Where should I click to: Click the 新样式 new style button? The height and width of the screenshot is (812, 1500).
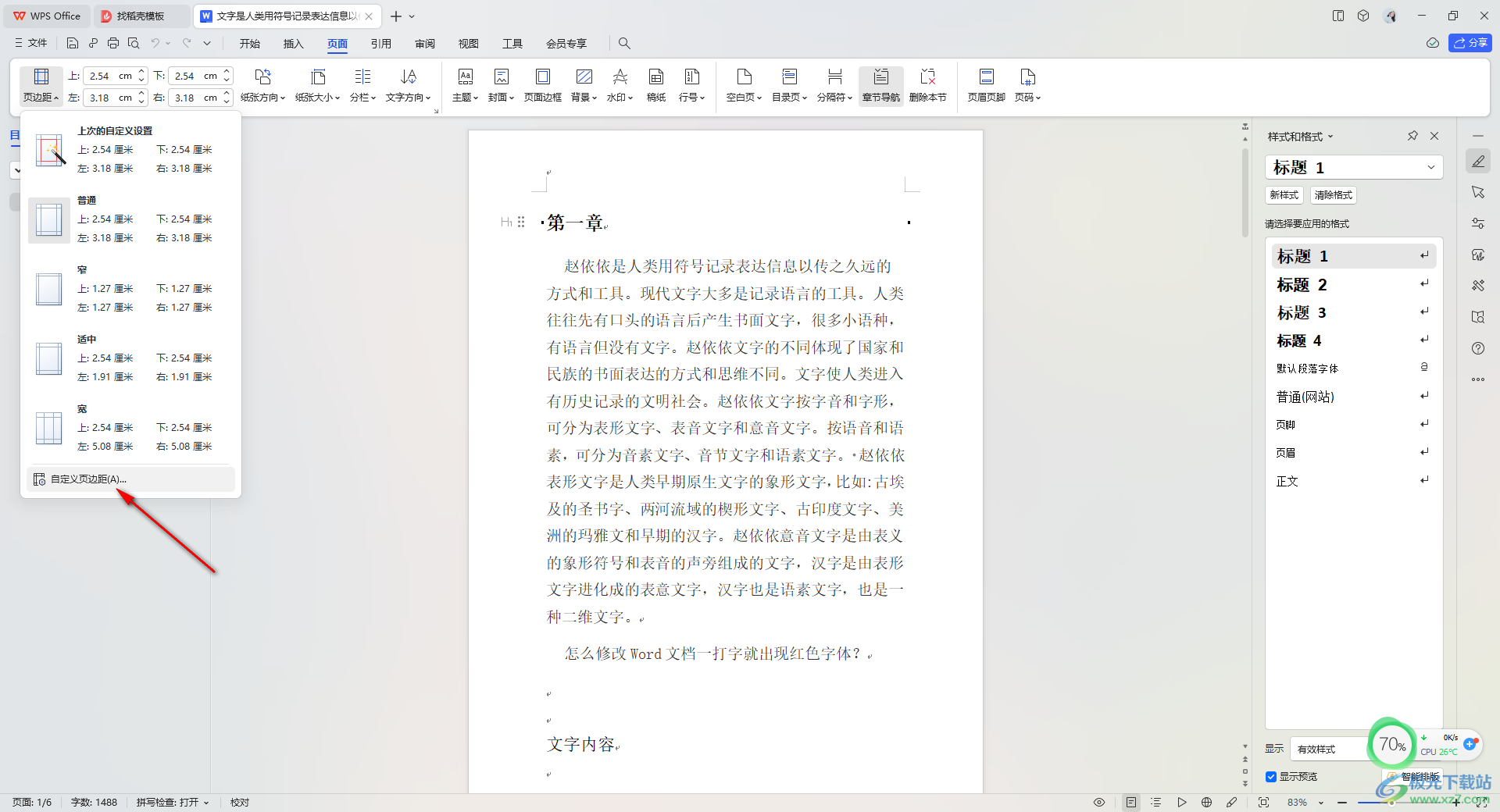tap(1284, 195)
